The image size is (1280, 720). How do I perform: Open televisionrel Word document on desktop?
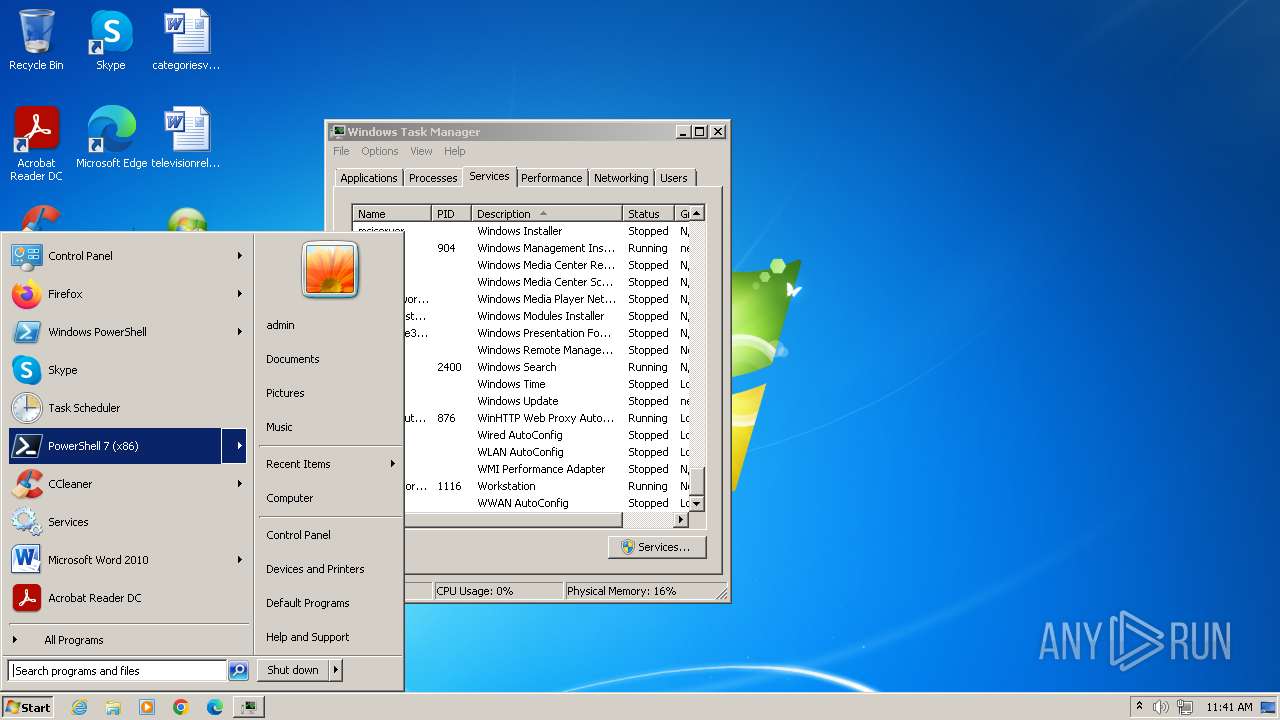pos(186,138)
